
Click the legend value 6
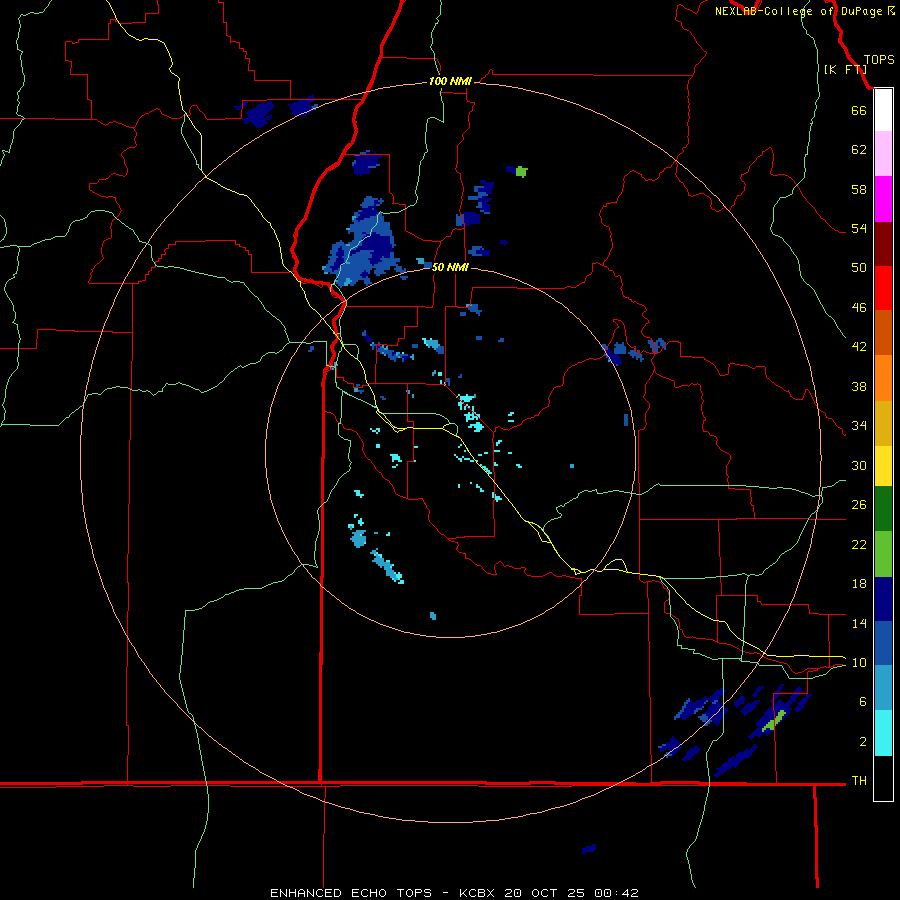[863, 702]
